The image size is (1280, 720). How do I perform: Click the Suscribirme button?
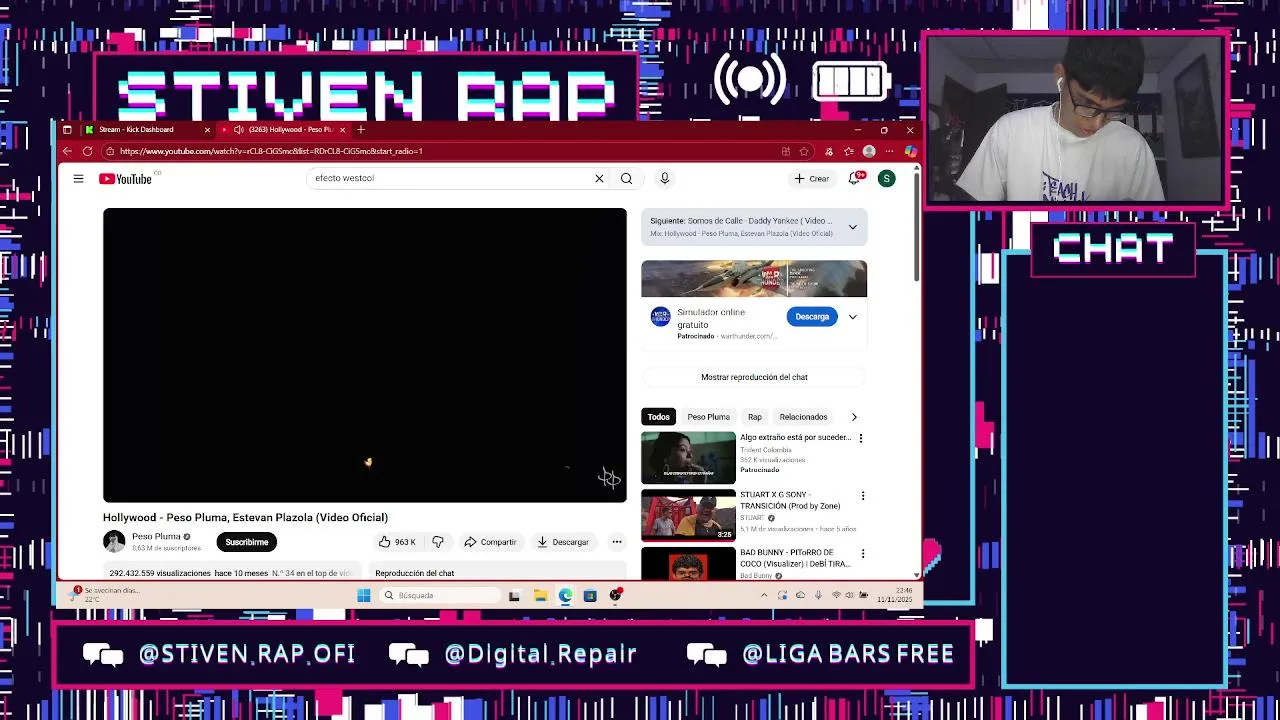click(247, 542)
